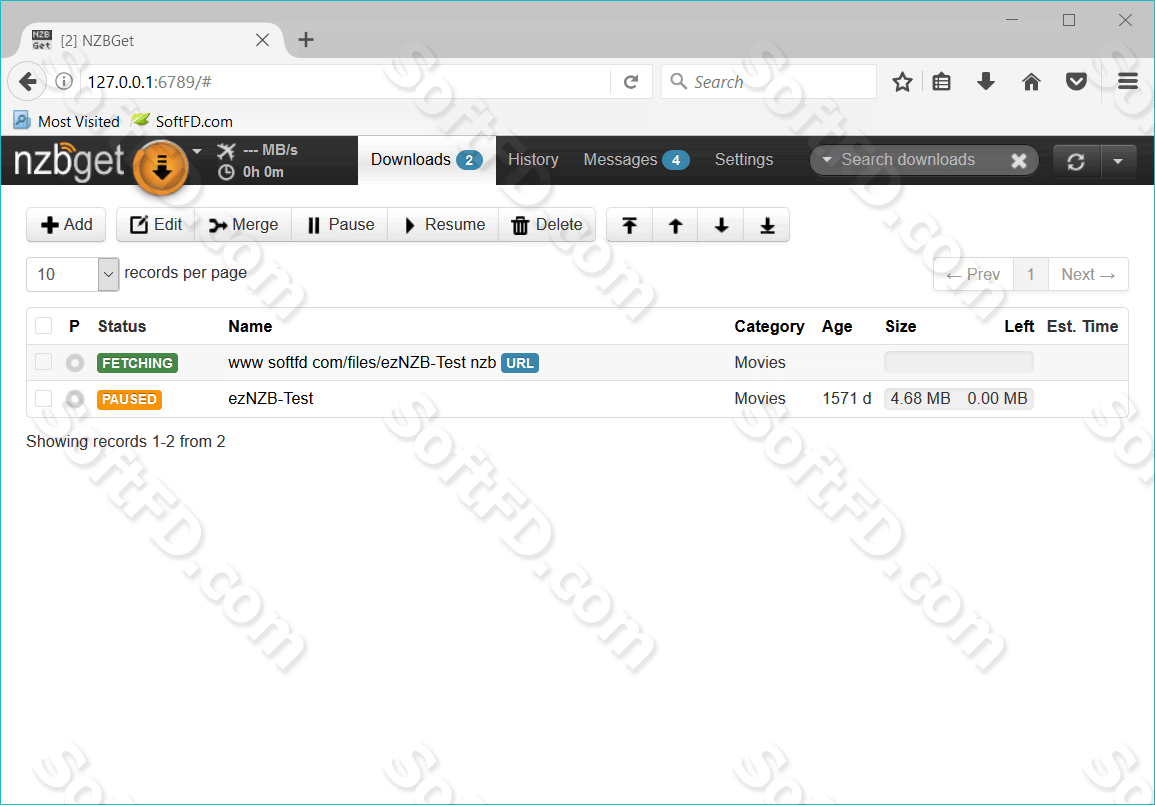Viewport: 1155px width, 805px height.
Task: Click the Age value 1571 d
Action: point(846,398)
